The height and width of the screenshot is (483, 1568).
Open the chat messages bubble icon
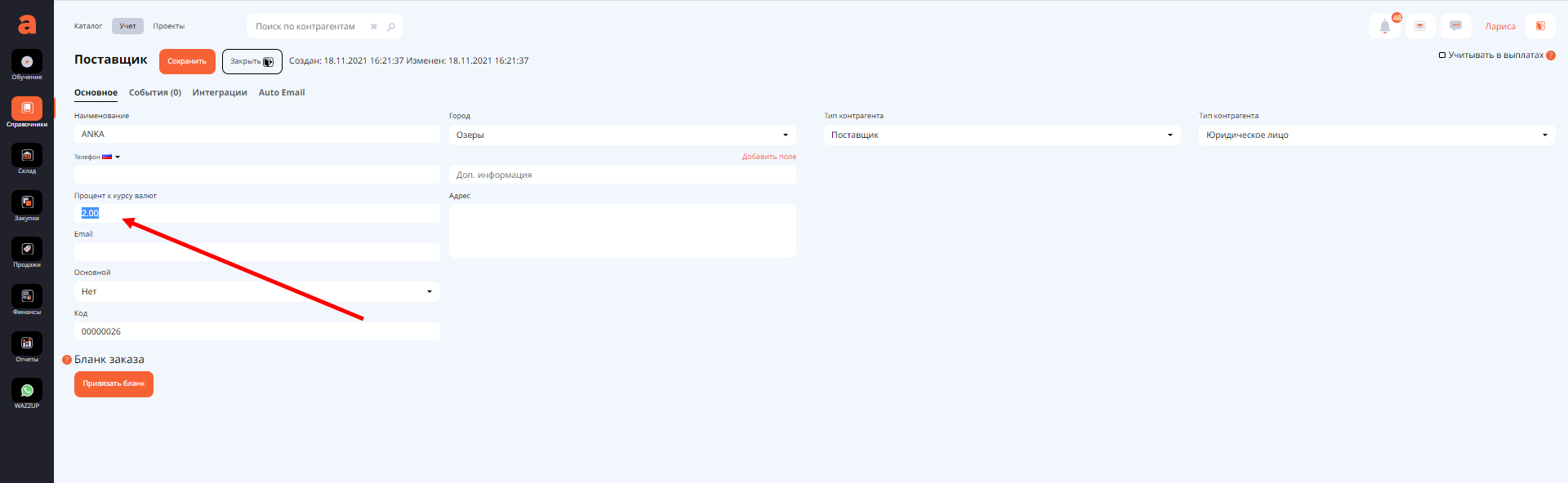tap(1455, 26)
